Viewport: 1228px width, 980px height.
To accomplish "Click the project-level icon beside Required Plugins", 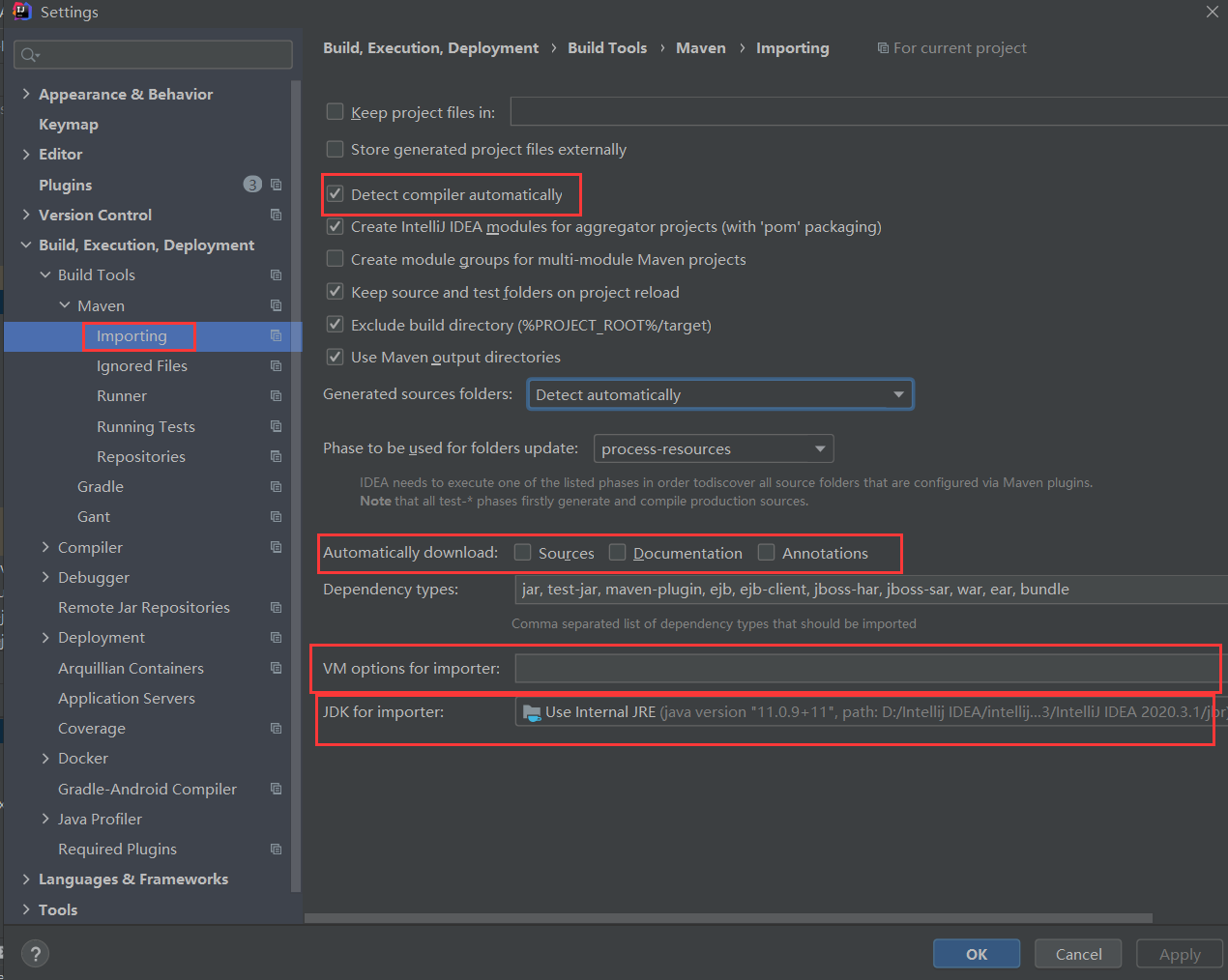I will pos(277,850).
